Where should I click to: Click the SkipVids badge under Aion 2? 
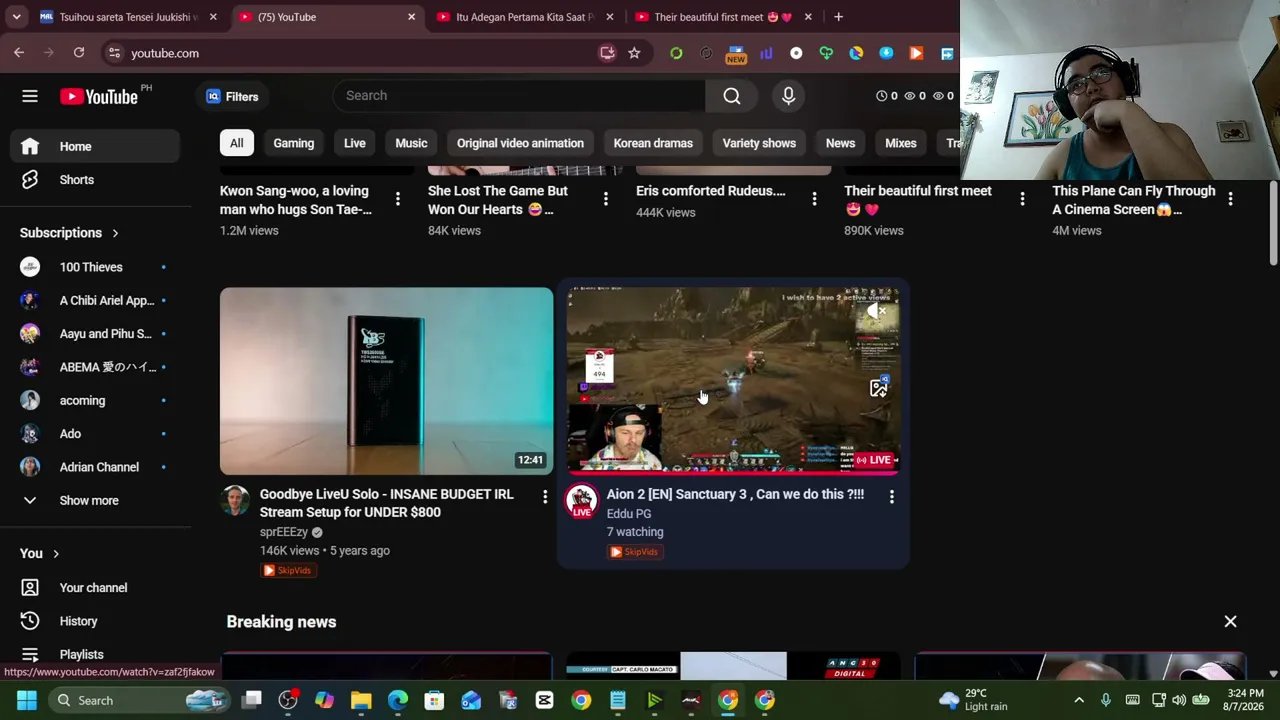pos(634,552)
